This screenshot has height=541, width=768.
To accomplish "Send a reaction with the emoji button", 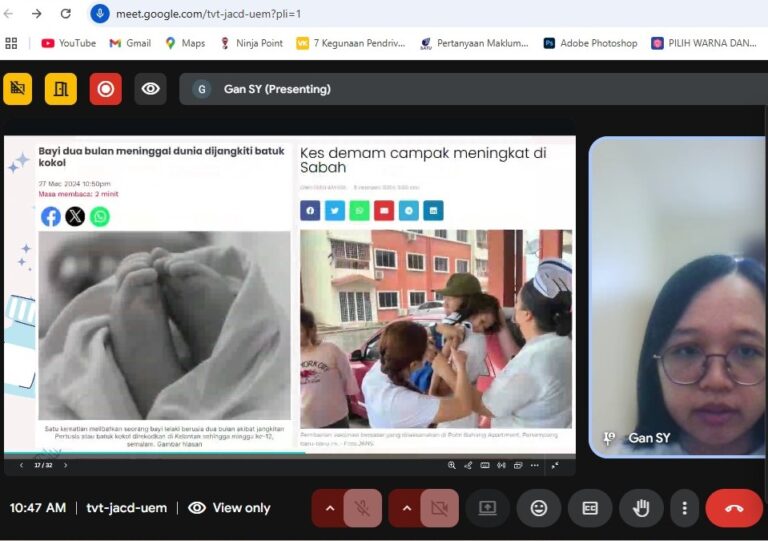I will (538, 508).
